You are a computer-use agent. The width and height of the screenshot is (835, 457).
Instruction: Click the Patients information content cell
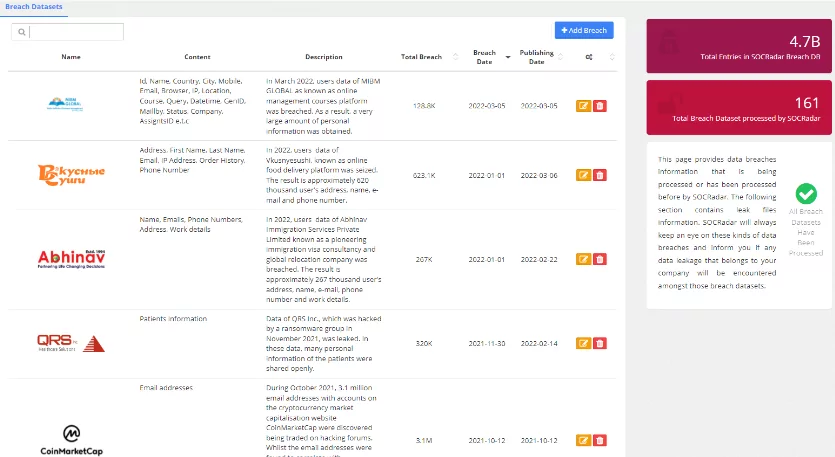point(173,319)
